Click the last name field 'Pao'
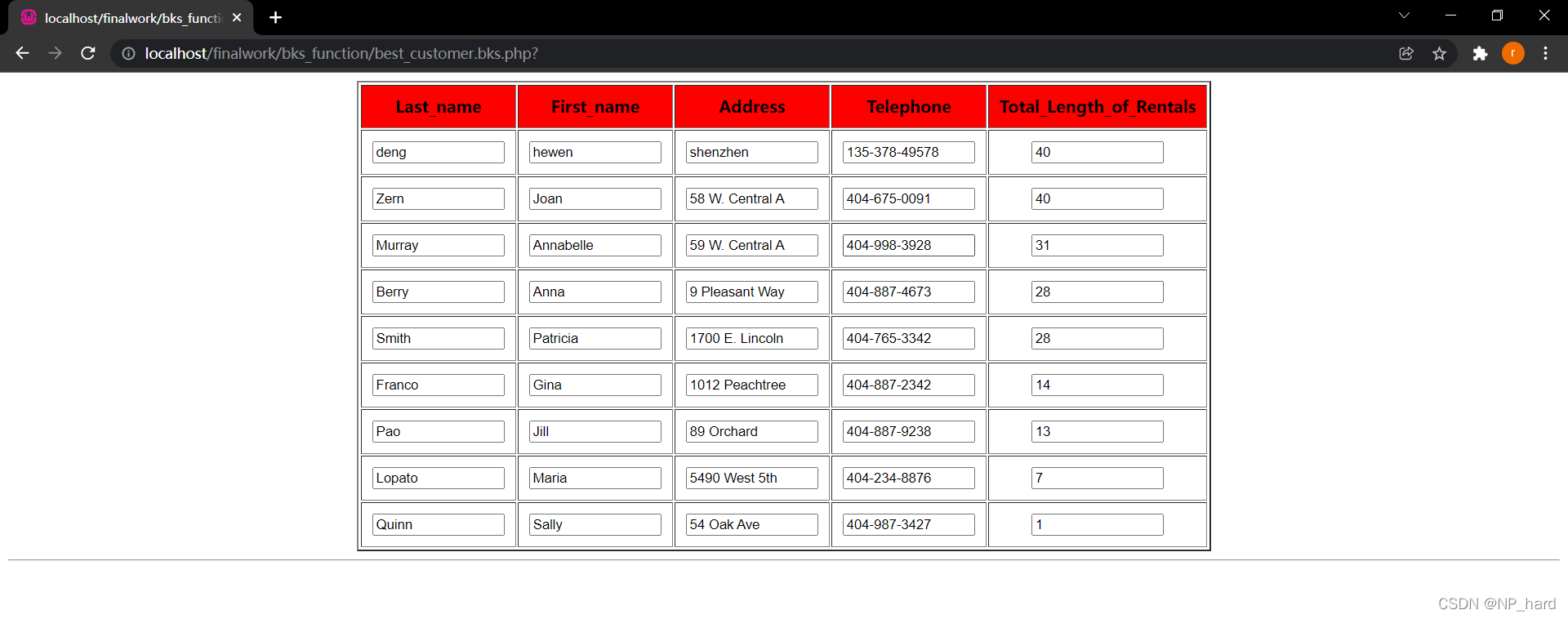 [439, 431]
